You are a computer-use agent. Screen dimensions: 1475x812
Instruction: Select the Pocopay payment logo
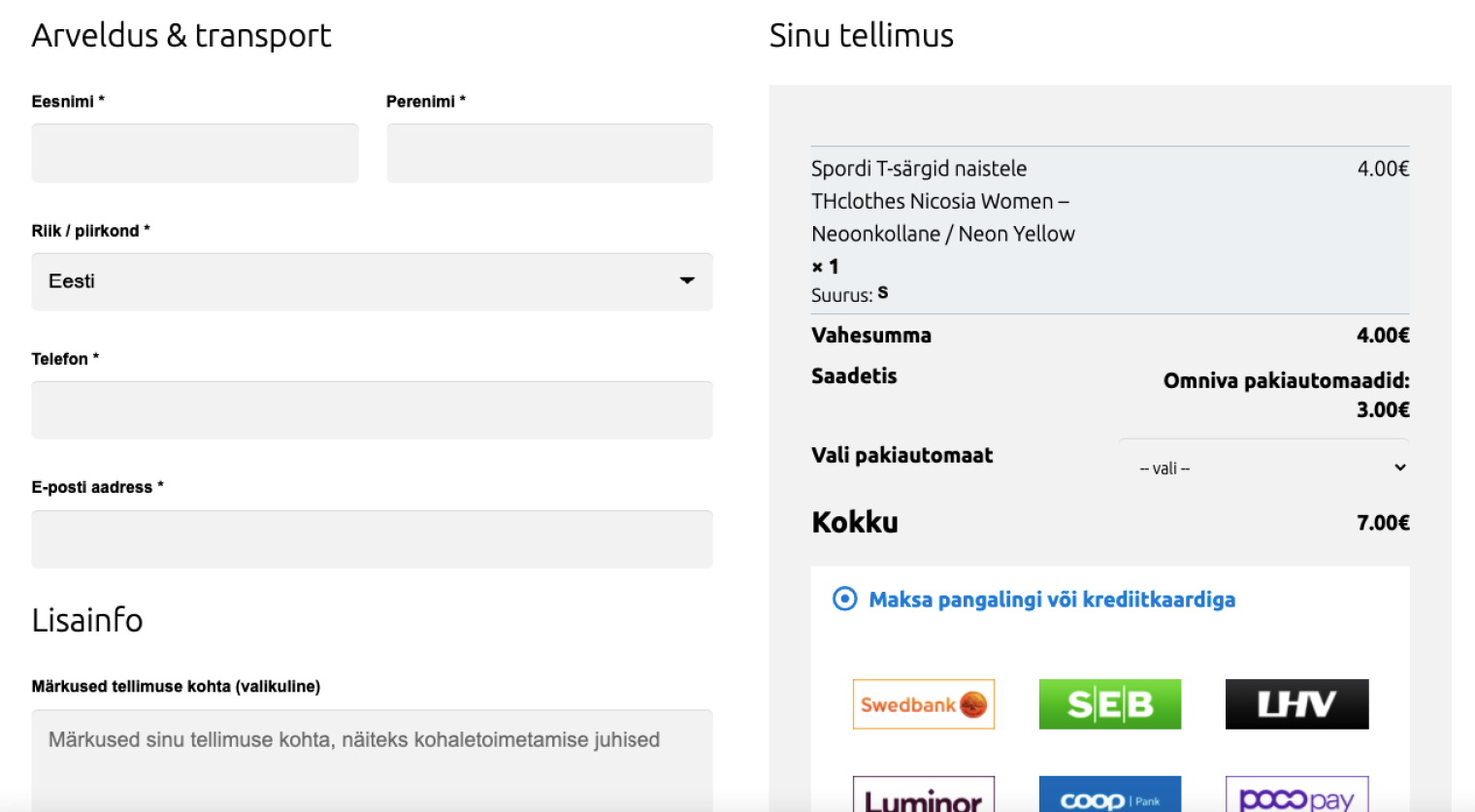(1295, 796)
